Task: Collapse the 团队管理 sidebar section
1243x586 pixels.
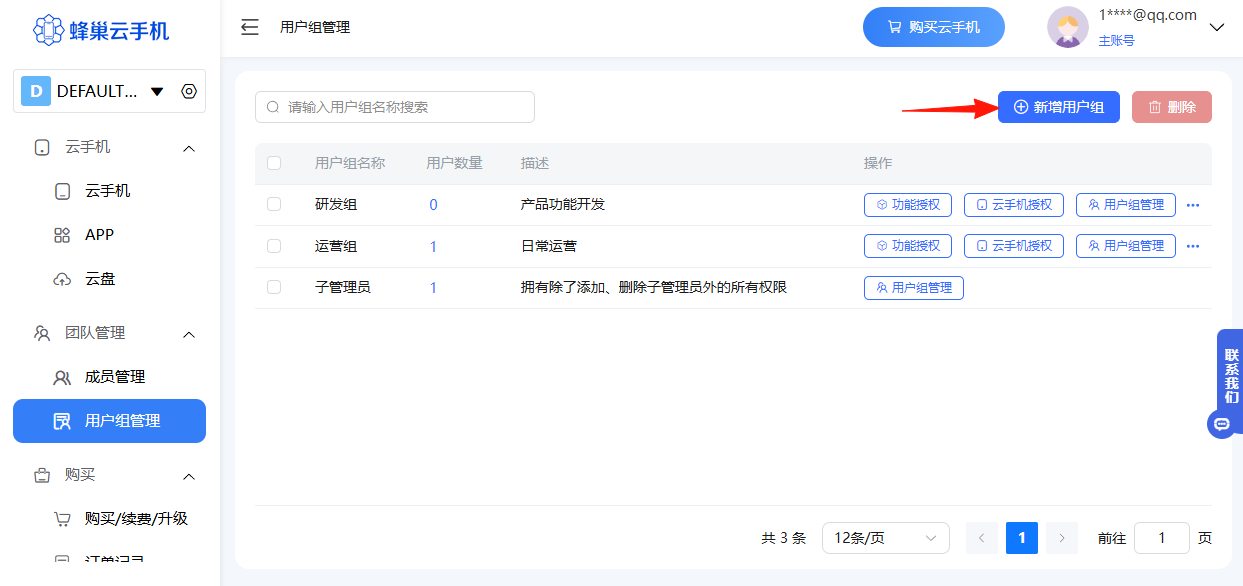Action: tap(189, 334)
